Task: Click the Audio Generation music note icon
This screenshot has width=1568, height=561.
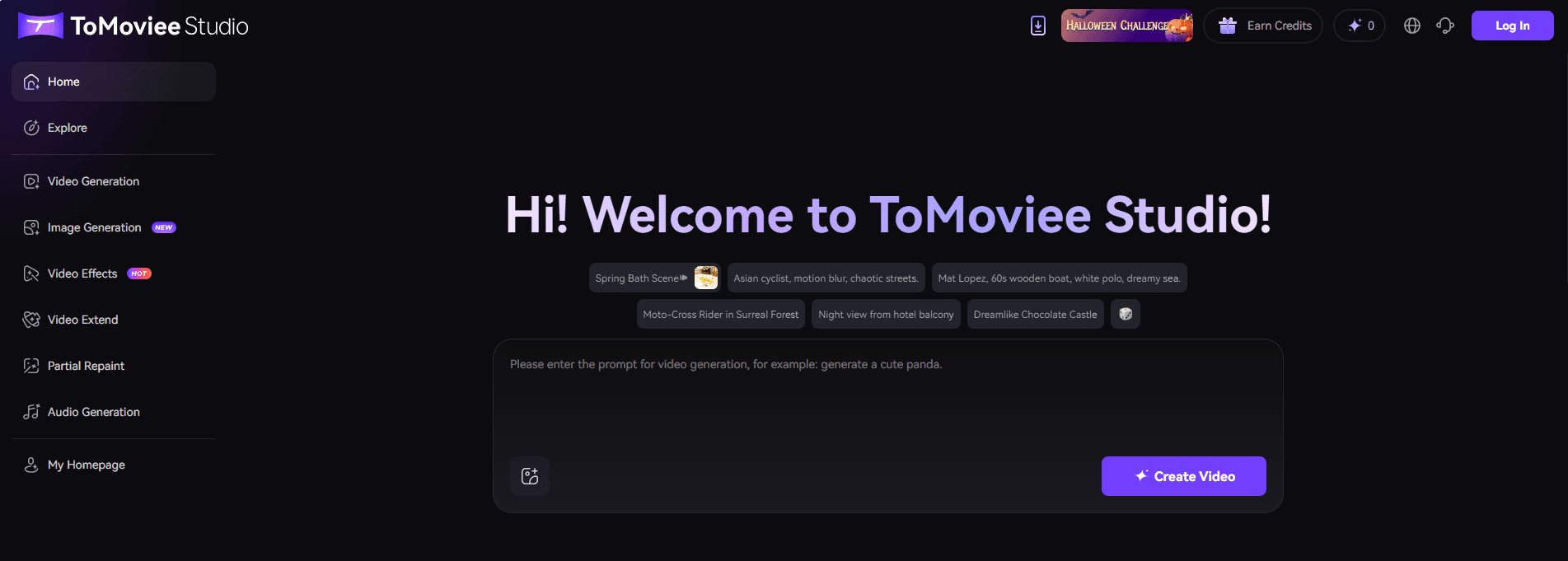Action: coord(31,412)
